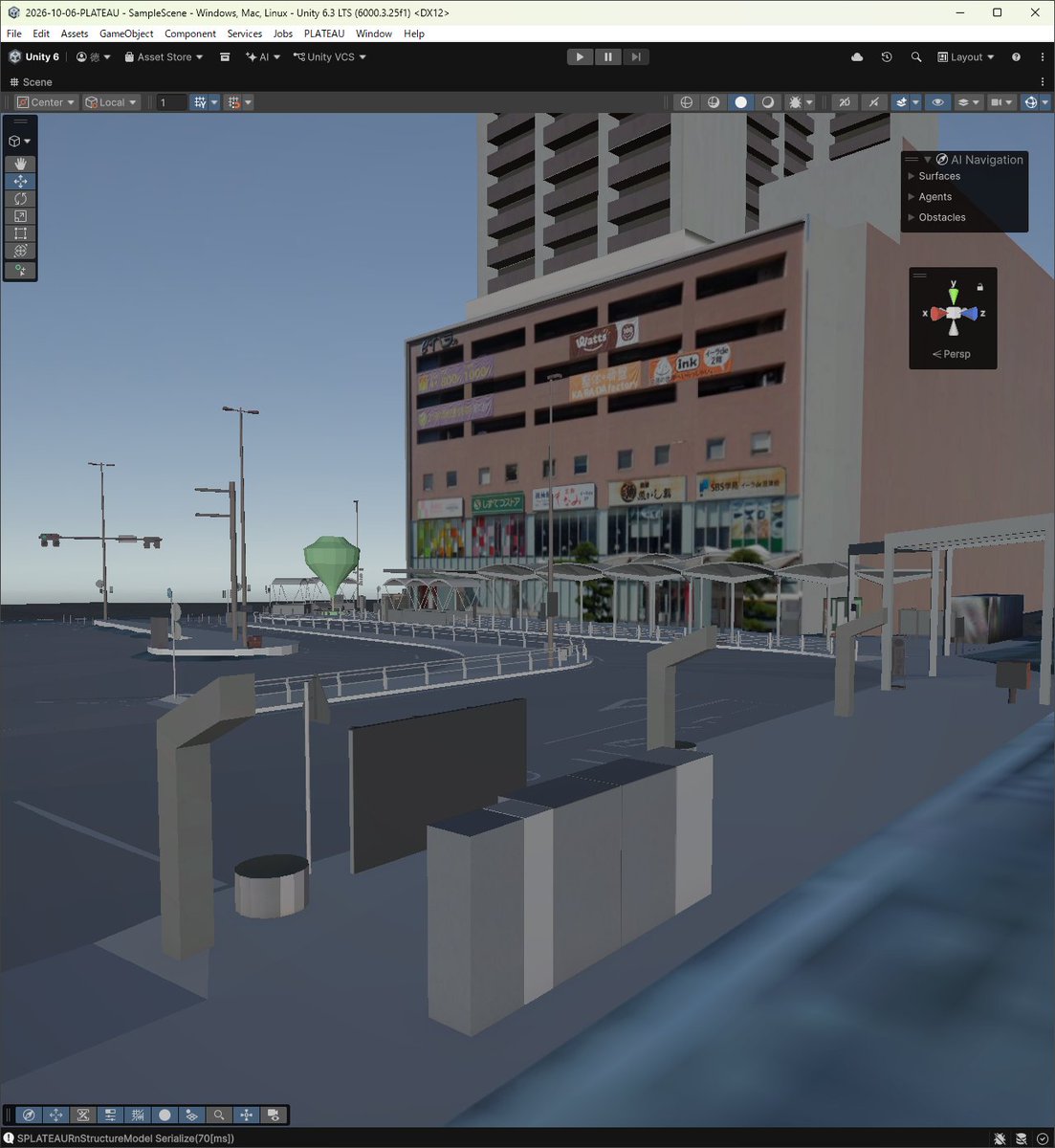Select shaded wireframe draw mode
The image size is (1055, 1148).
click(714, 102)
